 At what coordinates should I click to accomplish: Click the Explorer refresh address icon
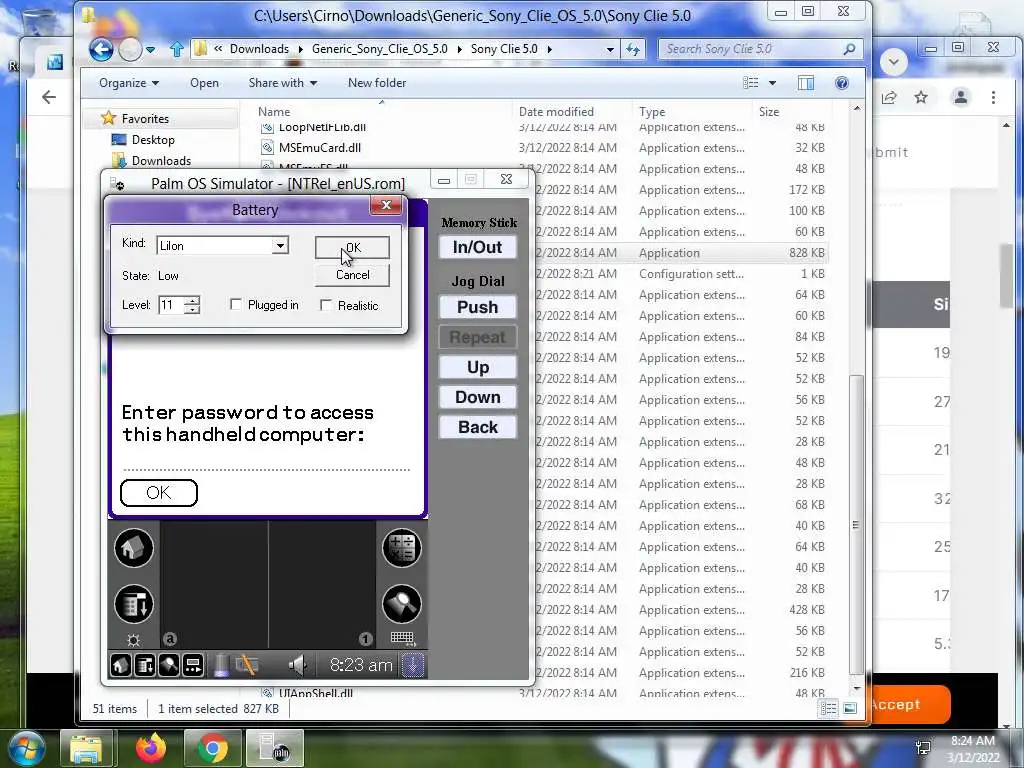pyautogui.click(x=633, y=49)
